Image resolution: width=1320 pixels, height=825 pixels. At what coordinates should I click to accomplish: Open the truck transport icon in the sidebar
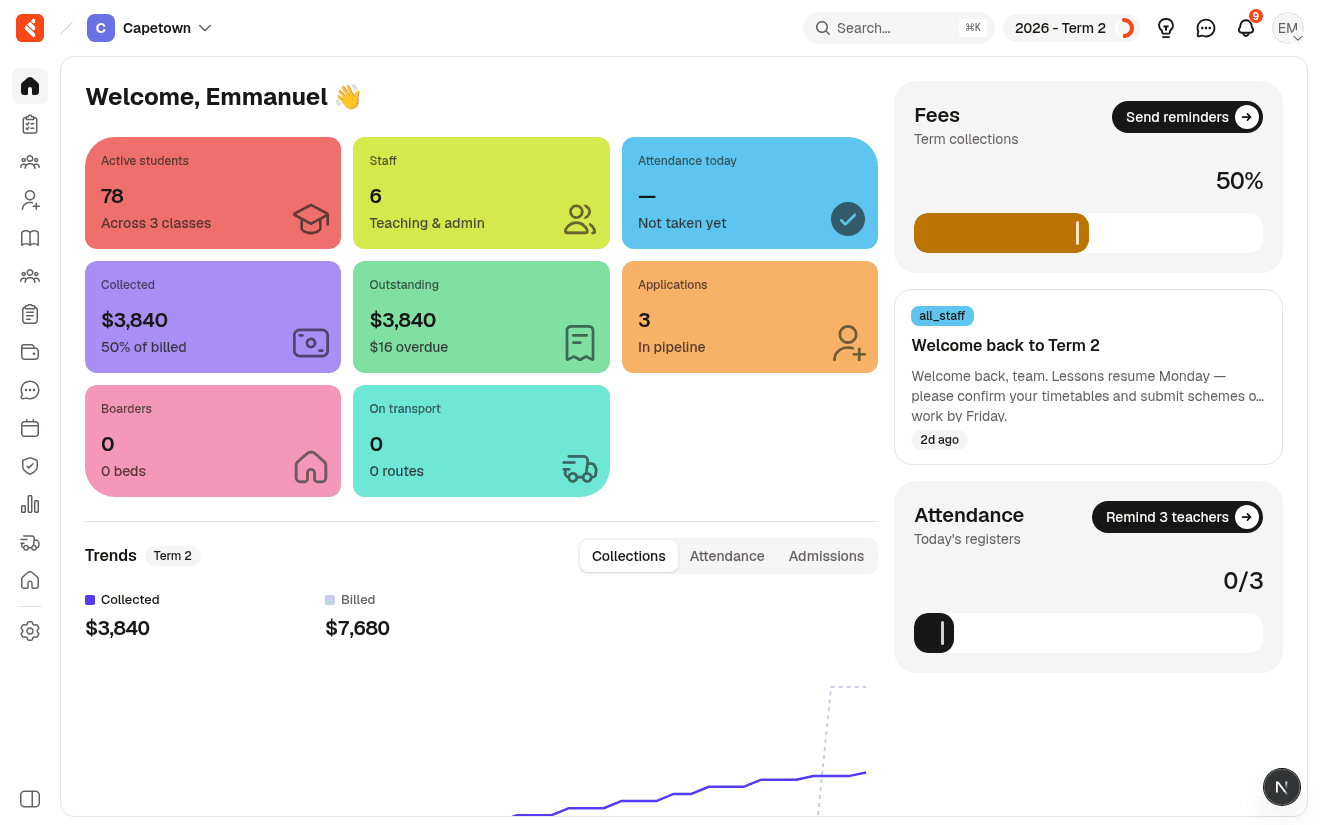[x=30, y=542]
